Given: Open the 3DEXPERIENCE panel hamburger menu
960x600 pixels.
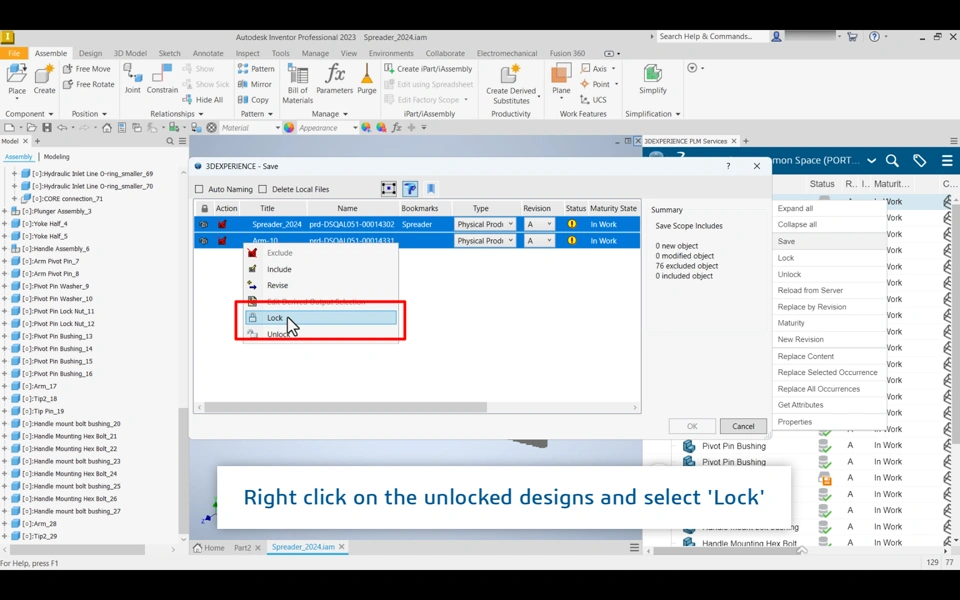Looking at the screenshot, I should (x=947, y=160).
